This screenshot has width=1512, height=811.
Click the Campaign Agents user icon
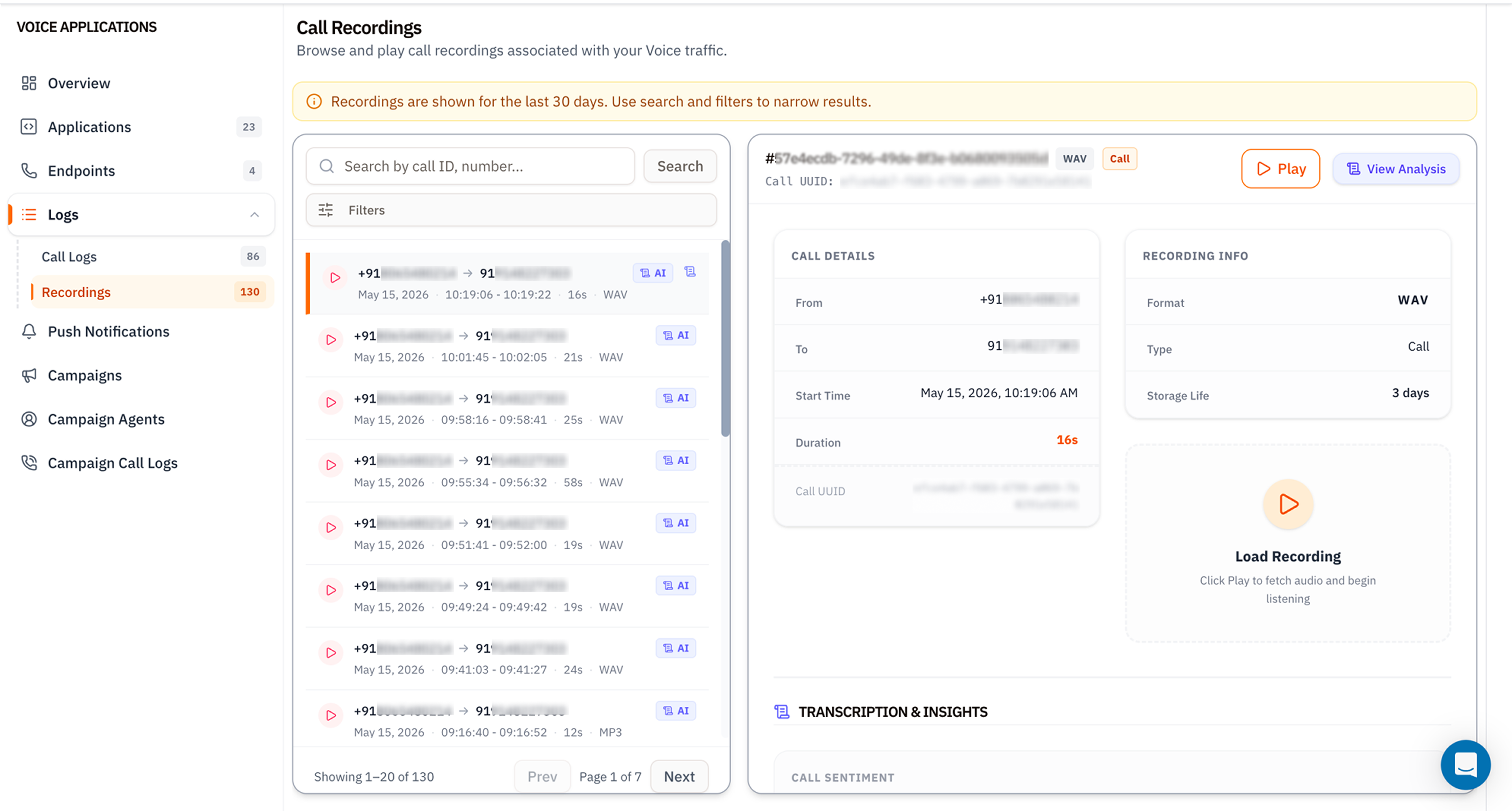click(29, 419)
